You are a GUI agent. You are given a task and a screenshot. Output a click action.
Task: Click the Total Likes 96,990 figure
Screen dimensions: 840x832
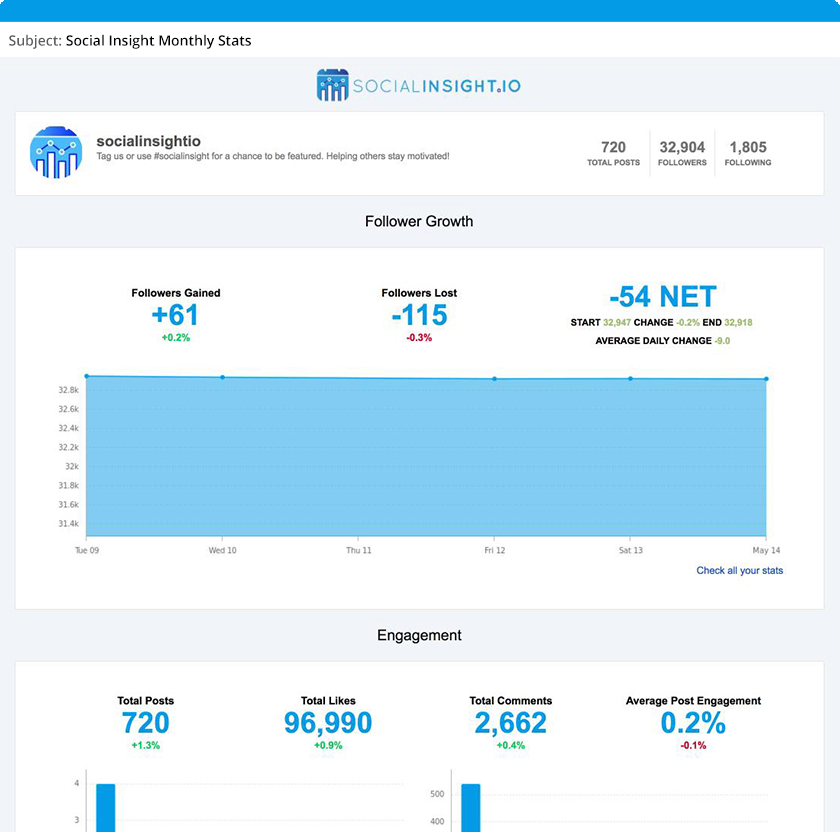(x=328, y=722)
